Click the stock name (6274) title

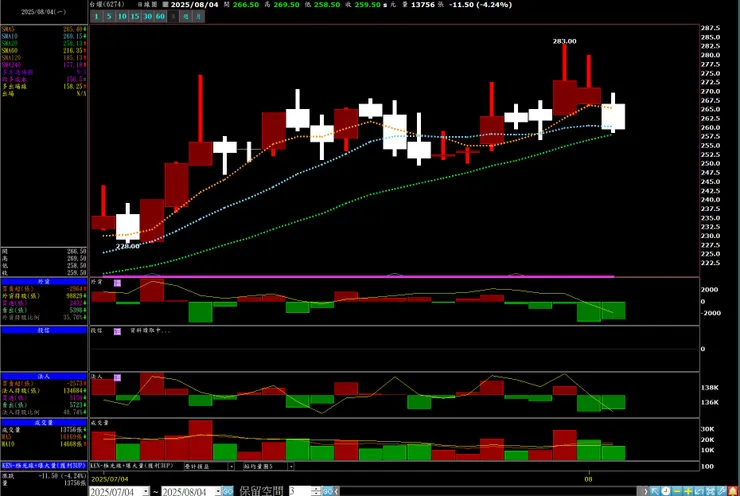coord(107,4)
